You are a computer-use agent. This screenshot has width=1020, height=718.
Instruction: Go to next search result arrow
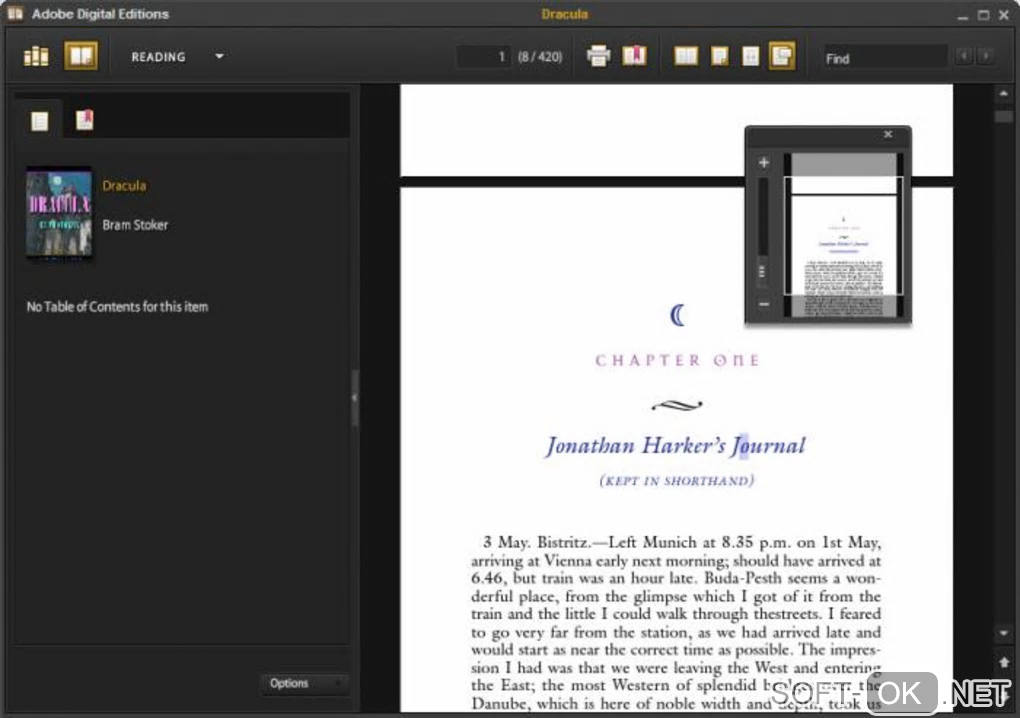986,57
